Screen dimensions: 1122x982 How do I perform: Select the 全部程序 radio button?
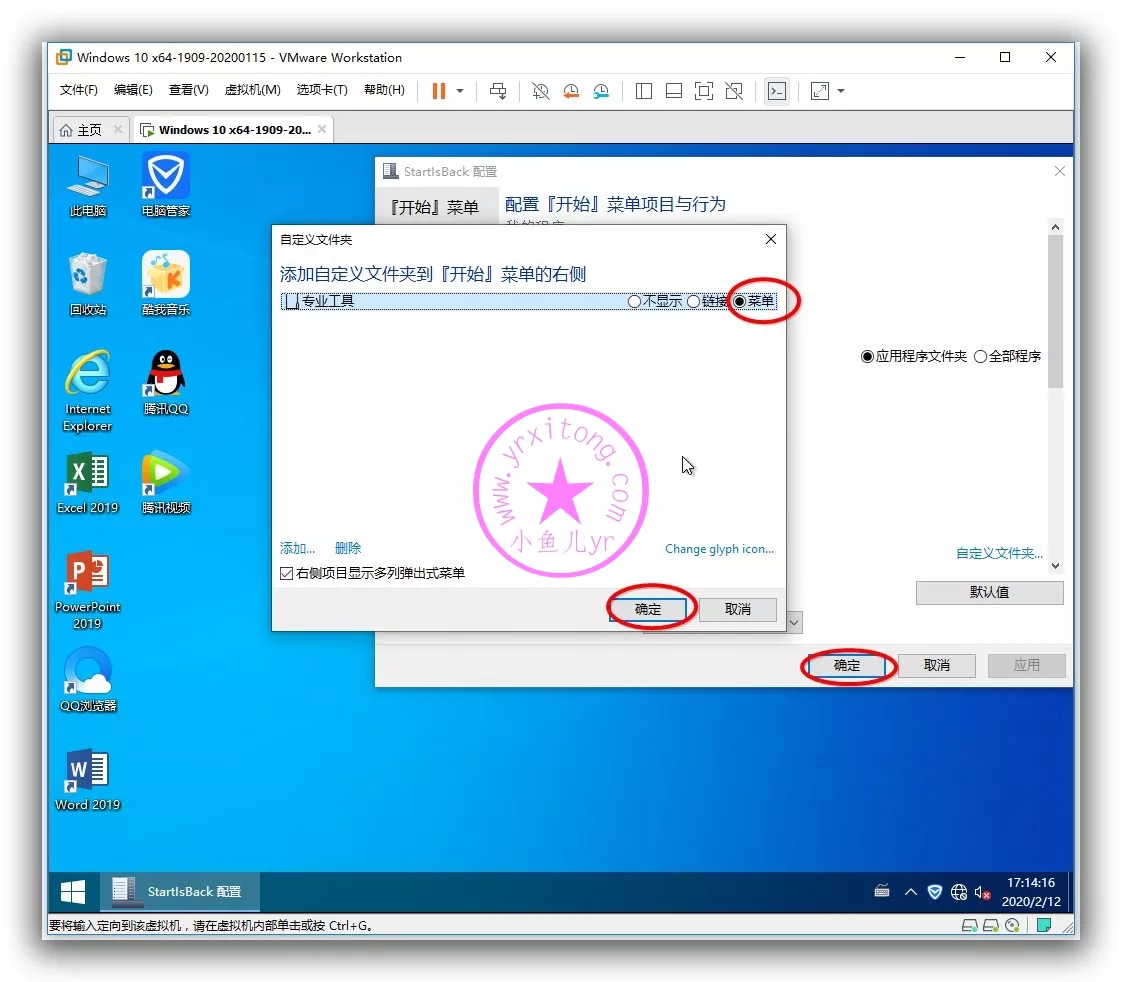click(x=980, y=356)
